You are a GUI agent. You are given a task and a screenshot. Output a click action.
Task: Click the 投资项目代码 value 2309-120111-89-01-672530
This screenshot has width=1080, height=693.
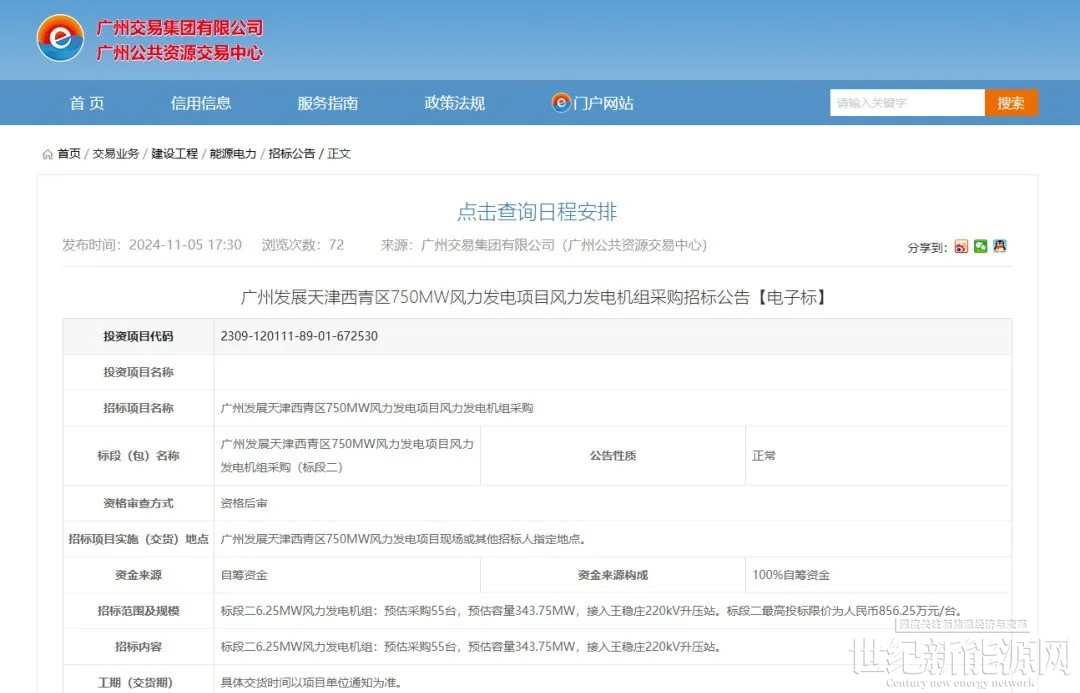[299, 336]
